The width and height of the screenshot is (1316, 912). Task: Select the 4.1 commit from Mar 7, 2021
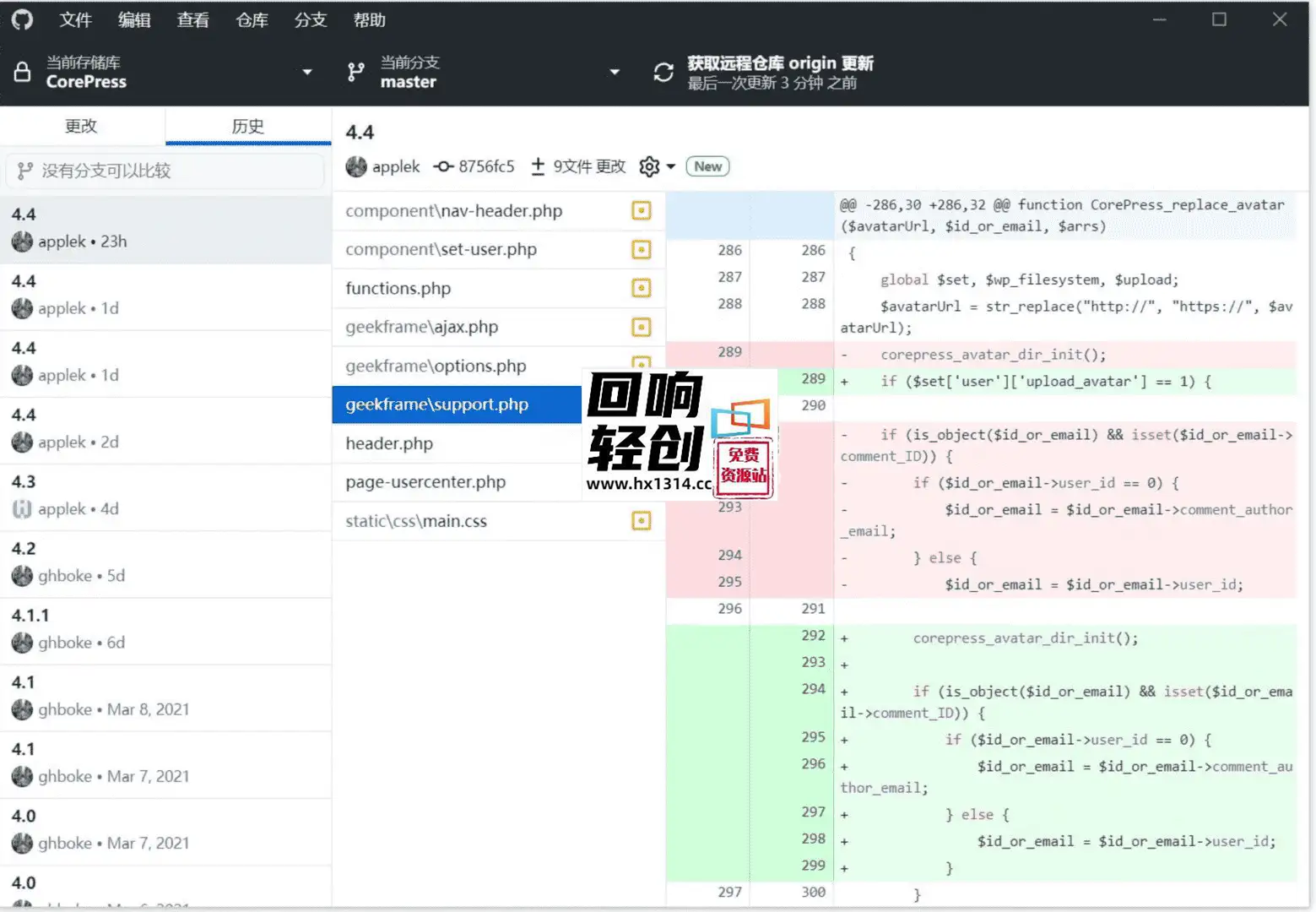click(x=165, y=763)
